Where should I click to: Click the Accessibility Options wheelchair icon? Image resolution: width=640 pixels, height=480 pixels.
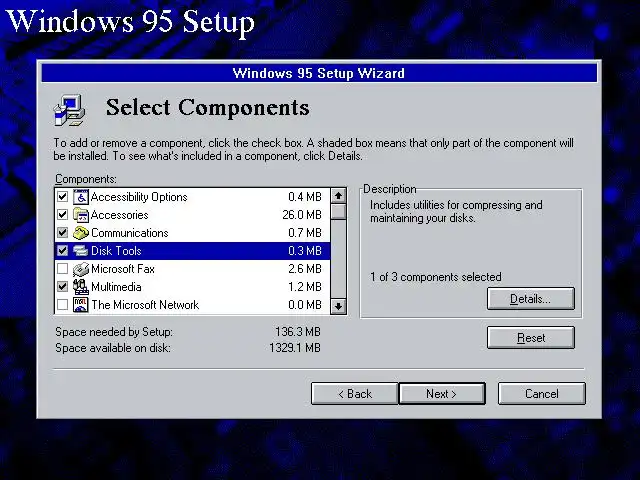coord(81,197)
